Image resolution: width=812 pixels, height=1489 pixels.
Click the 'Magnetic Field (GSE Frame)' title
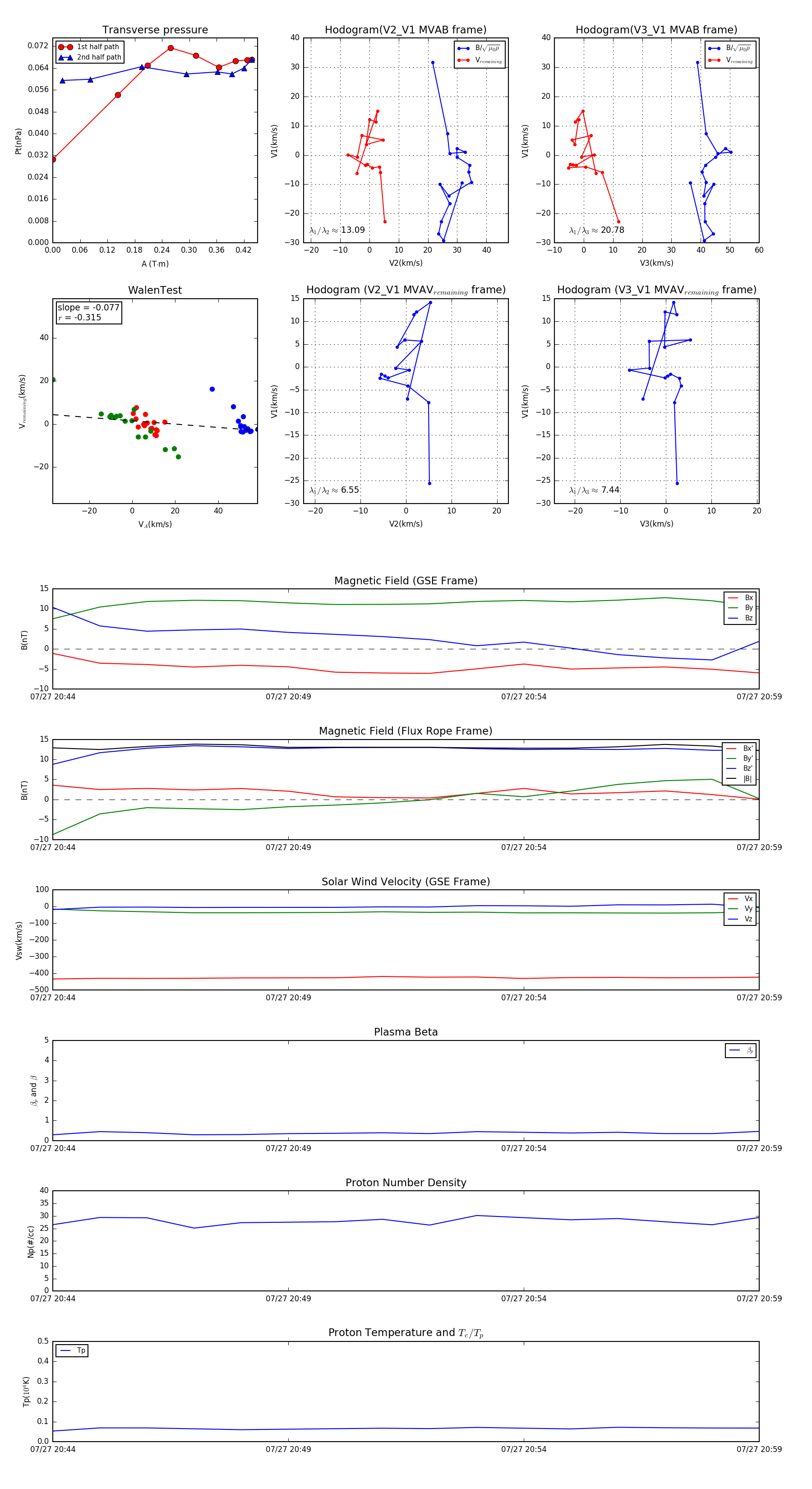pos(406,581)
